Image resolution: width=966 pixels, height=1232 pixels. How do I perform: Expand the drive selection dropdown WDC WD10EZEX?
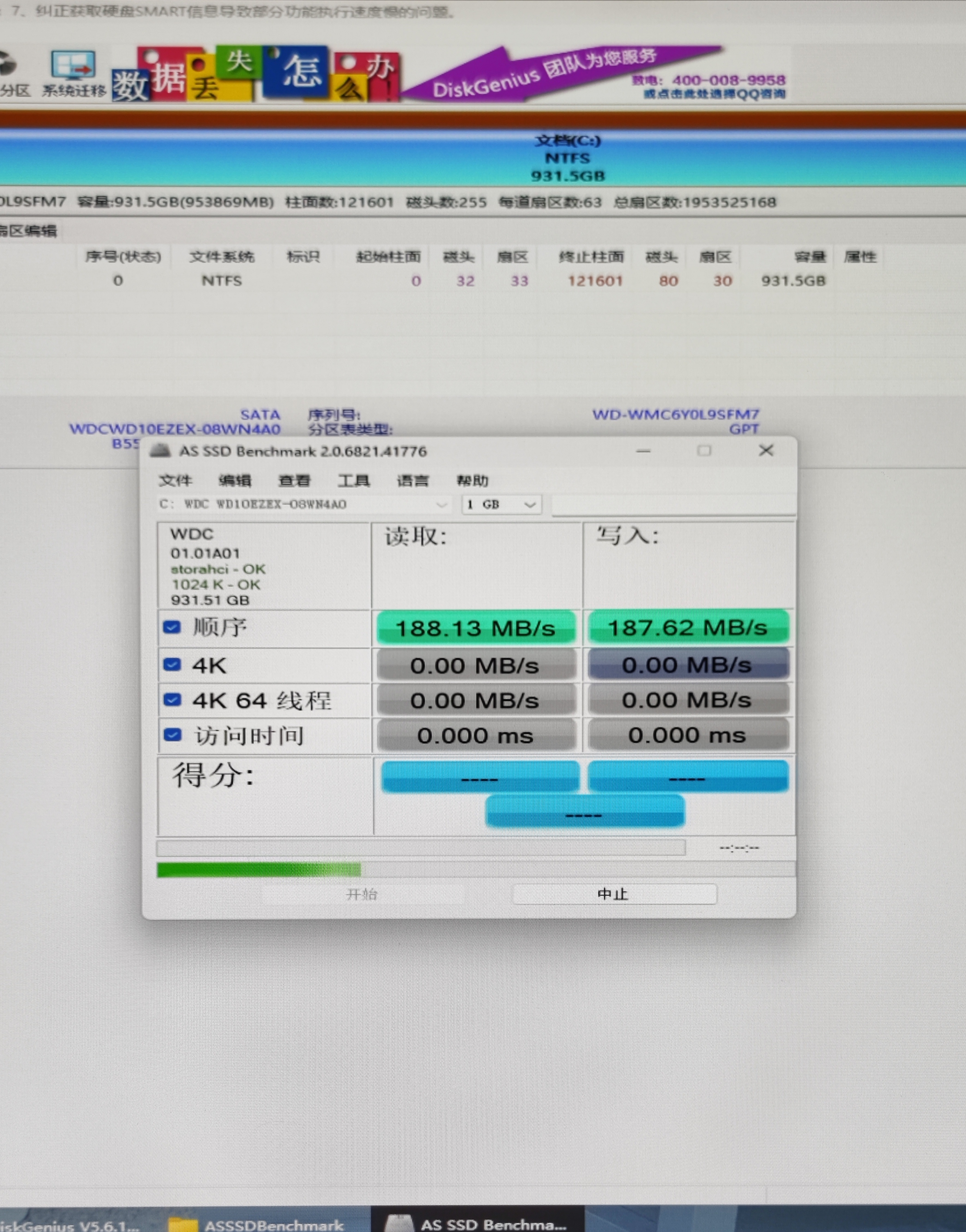pyautogui.click(x=304, y=505)
